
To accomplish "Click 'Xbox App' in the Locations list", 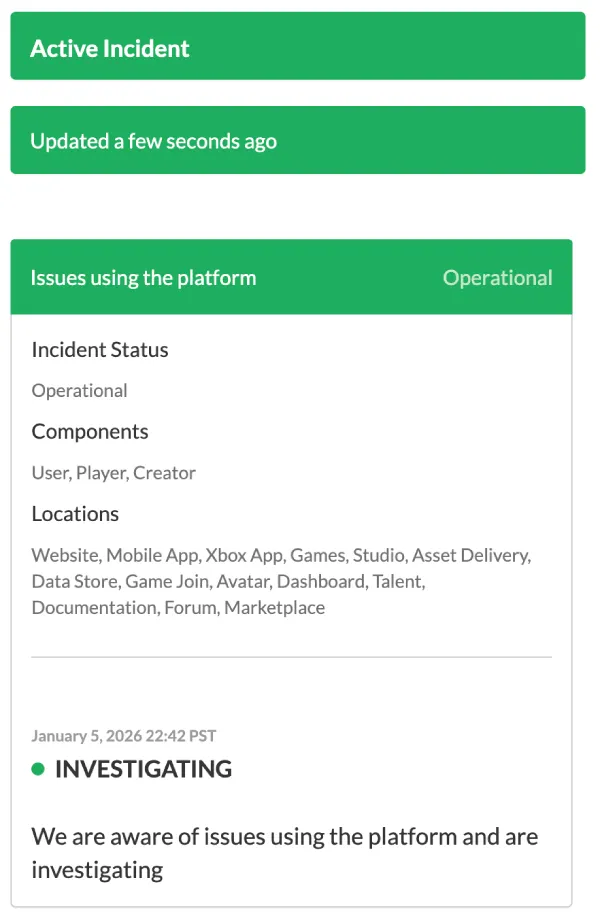I will click(240, 555).
